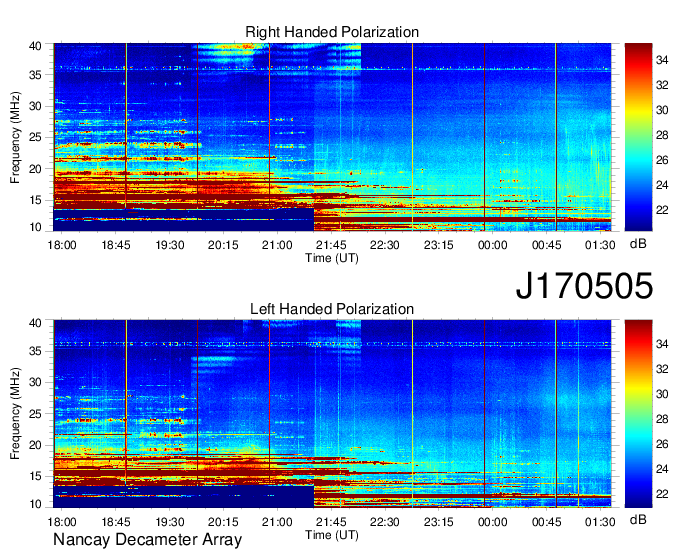The width and height of the screenshot is (680, 552).
Task: Click 35 MHz frequency tick on Right Handed plot
Action: click(35, 75)
